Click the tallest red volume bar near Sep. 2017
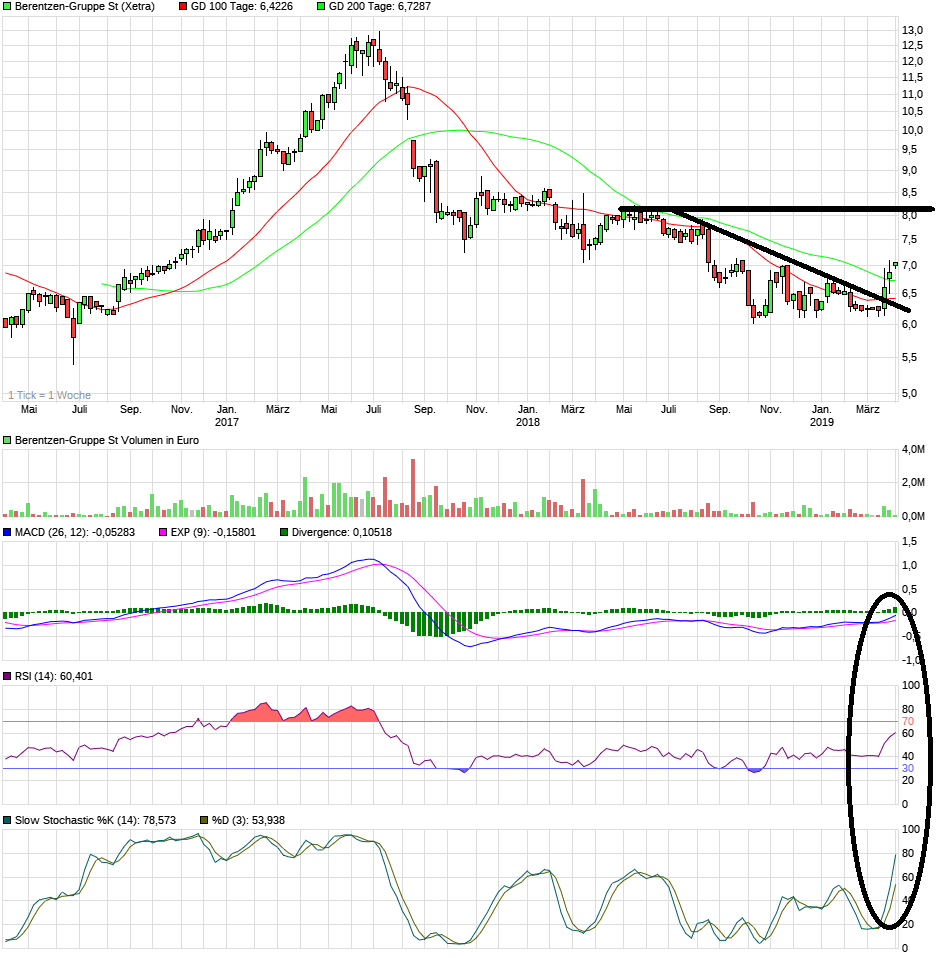 [x=413, y=488]
